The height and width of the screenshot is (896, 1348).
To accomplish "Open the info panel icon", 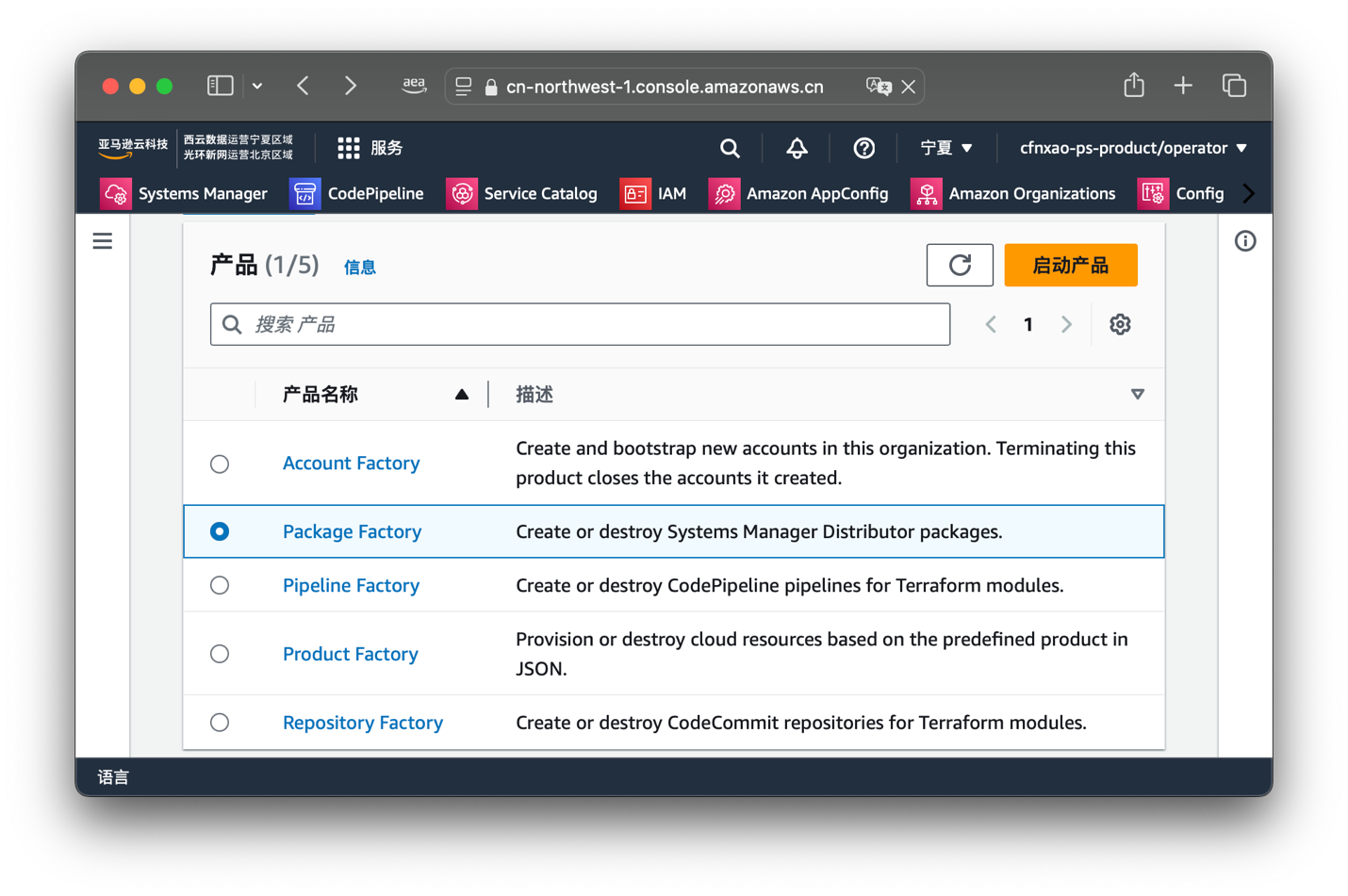I will click(1245, 241).
